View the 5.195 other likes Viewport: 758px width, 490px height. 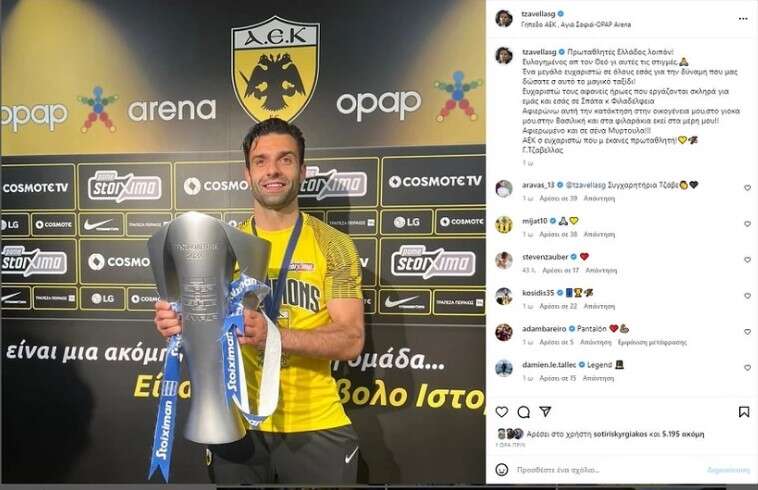pyautogui.click(x=683, y=434)
